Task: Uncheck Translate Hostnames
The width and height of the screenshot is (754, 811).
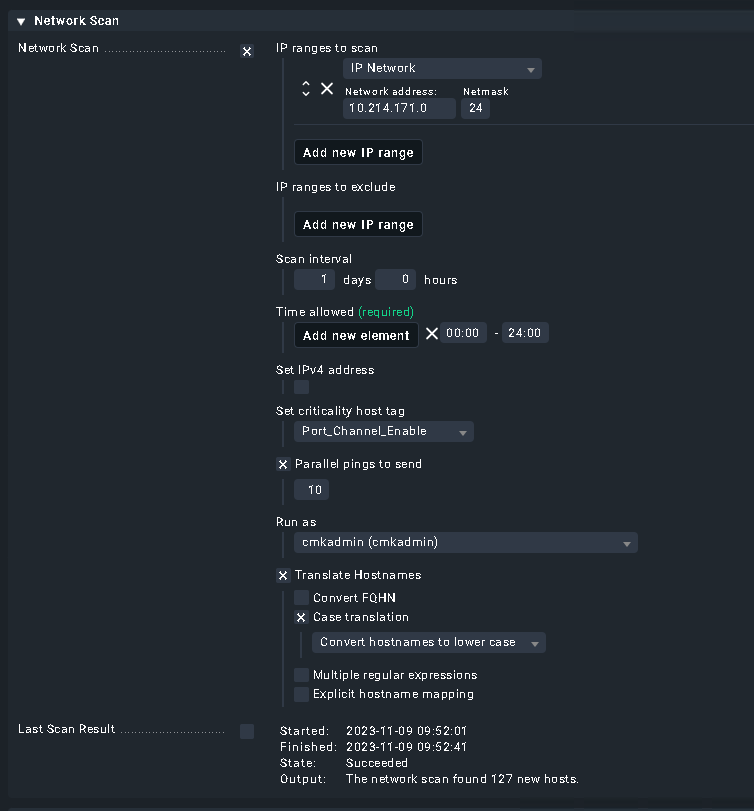Action: (x=283, y=575)
